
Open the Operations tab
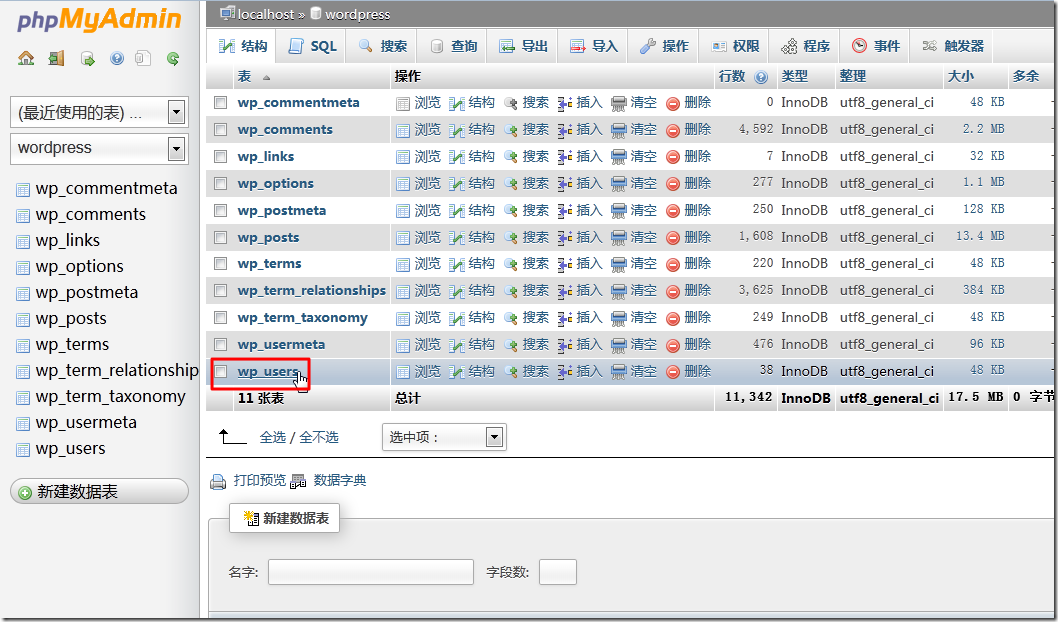664,46
